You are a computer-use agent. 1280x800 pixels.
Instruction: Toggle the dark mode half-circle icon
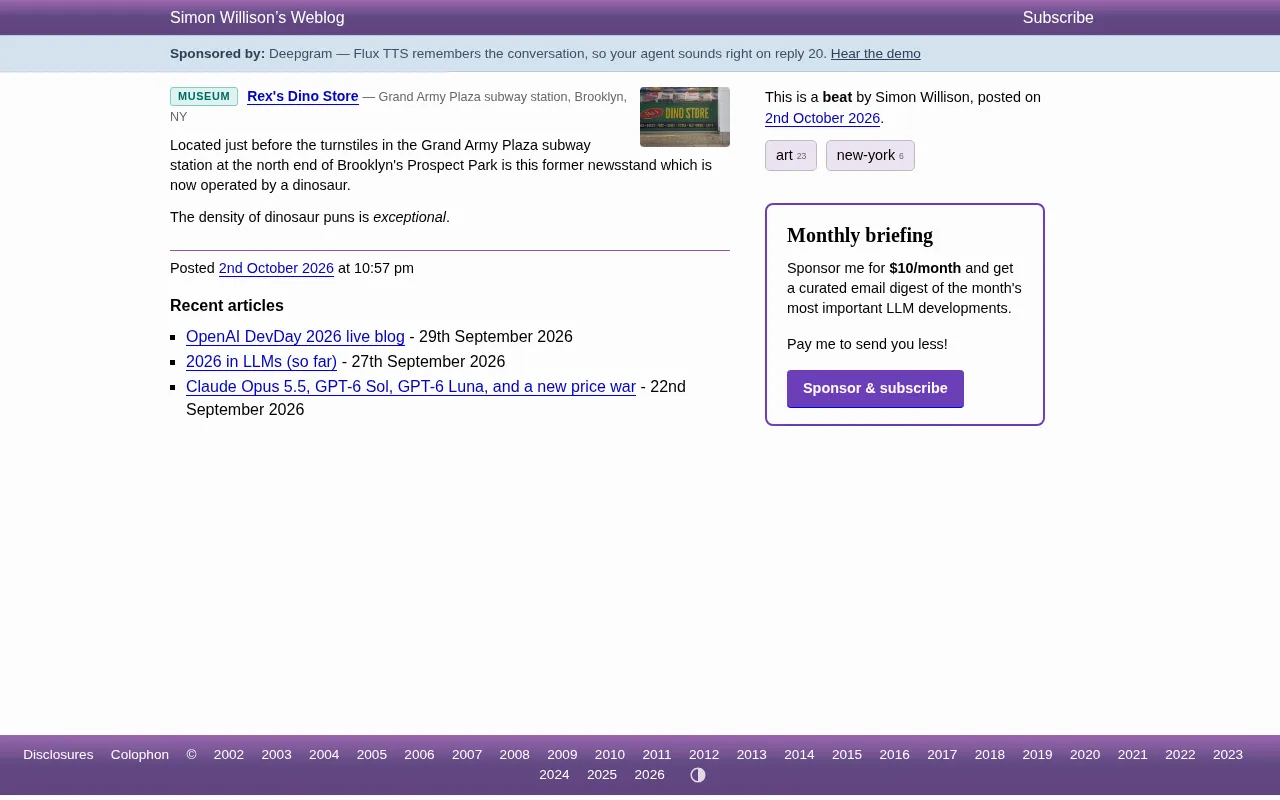tap(698, 775)
